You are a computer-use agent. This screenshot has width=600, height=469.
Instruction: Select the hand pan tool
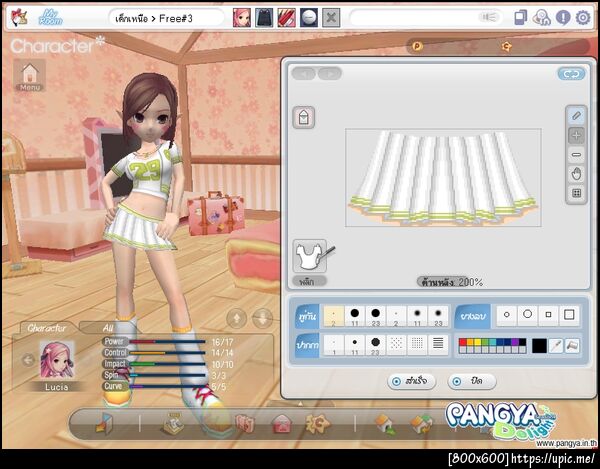pyautogui.click(x=576, y=174)
